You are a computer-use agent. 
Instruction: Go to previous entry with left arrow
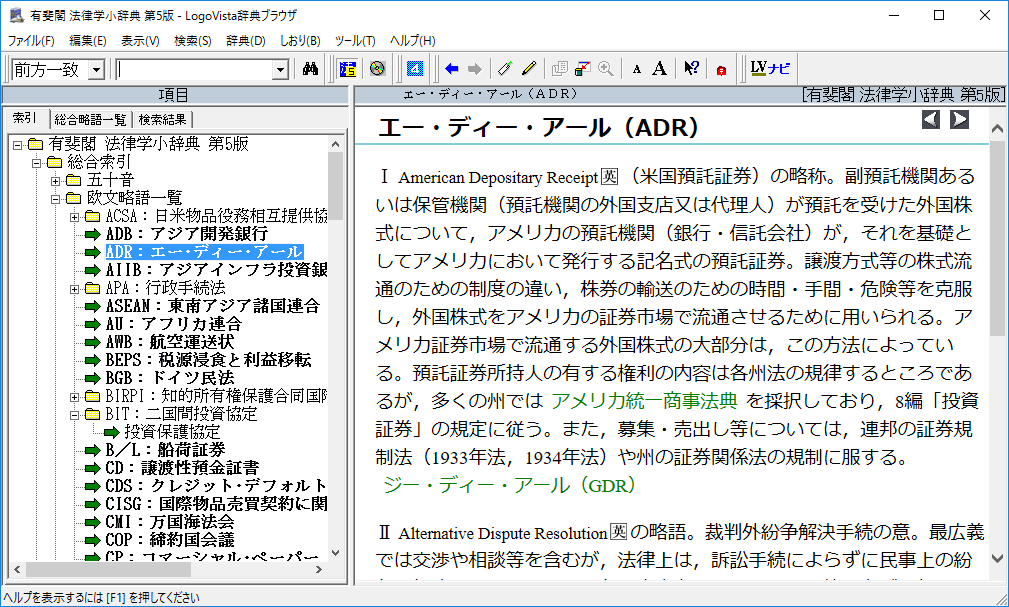[x=931, y=120]
